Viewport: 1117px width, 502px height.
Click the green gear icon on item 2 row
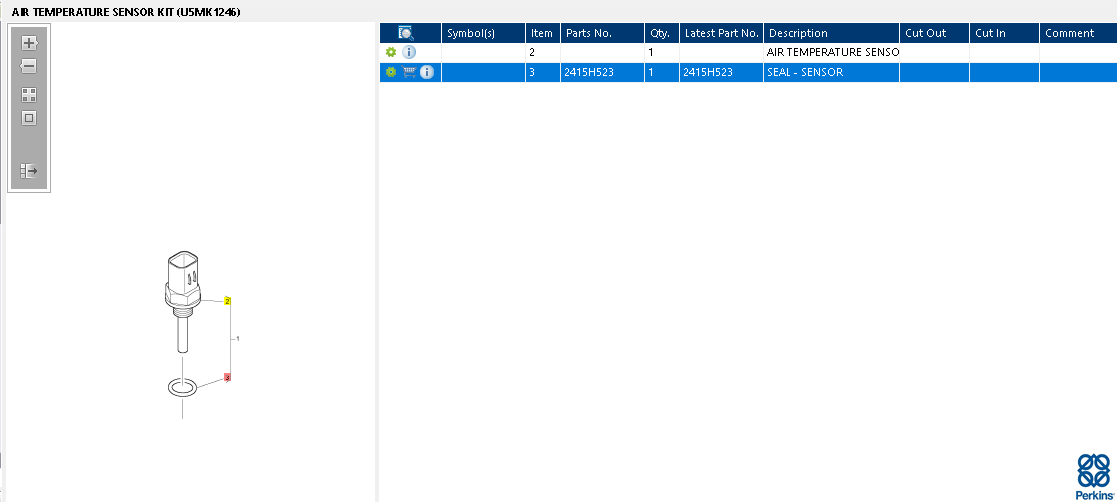[390, 53]
